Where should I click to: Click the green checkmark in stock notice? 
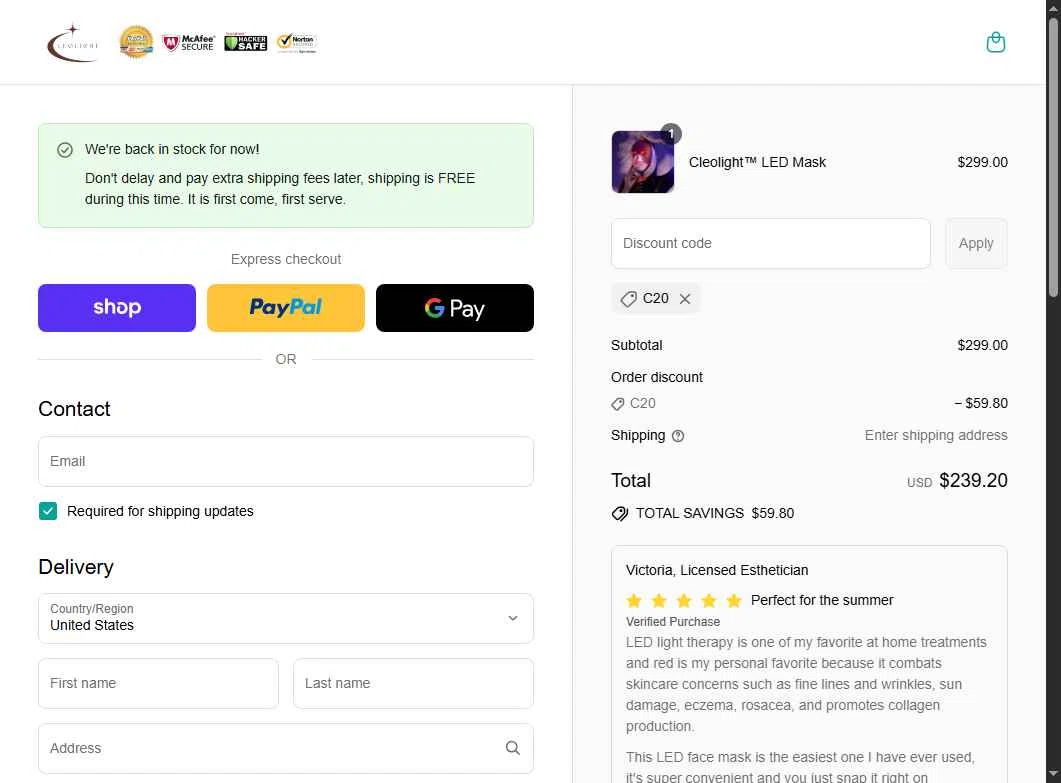click(64, 150)
